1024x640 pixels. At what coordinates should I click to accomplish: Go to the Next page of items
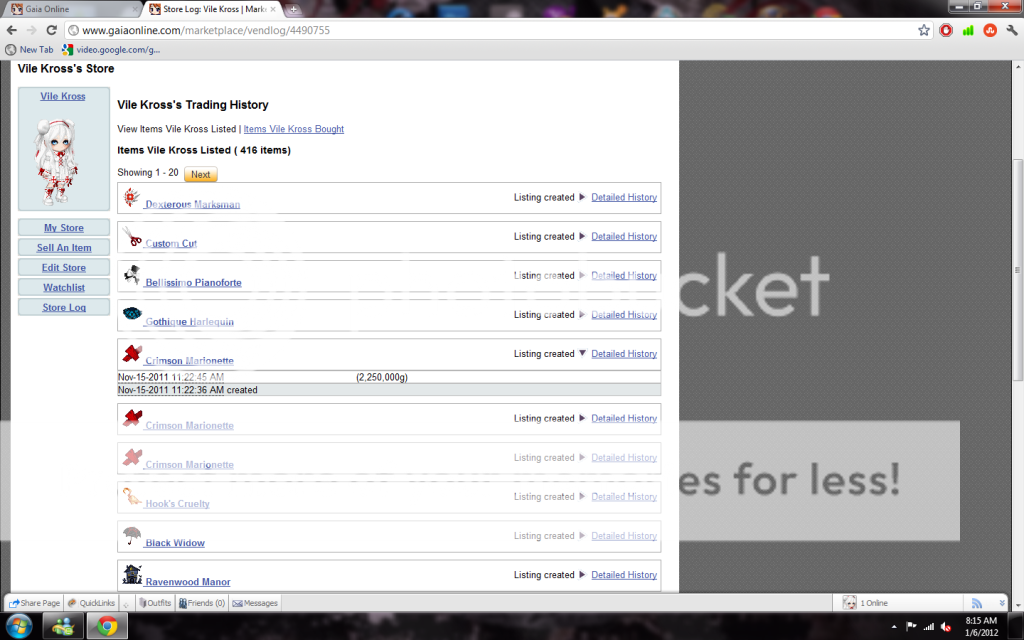(x=200, y=174)
